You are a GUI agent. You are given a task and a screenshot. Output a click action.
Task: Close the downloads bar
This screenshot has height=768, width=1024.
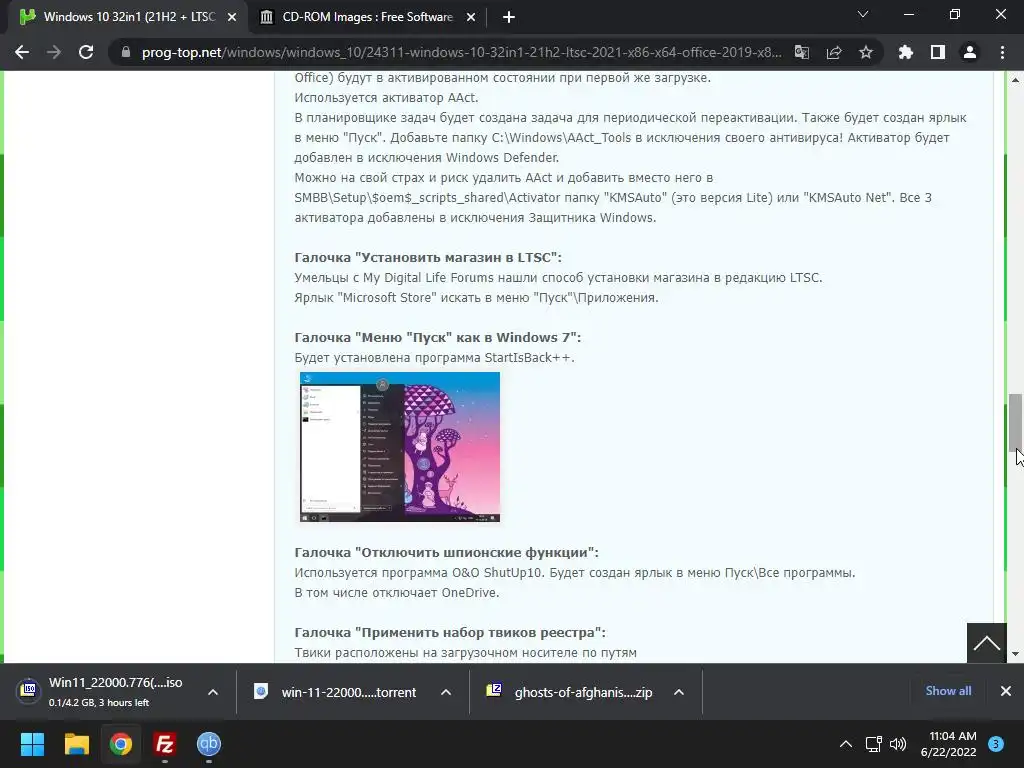point(1006,691)
